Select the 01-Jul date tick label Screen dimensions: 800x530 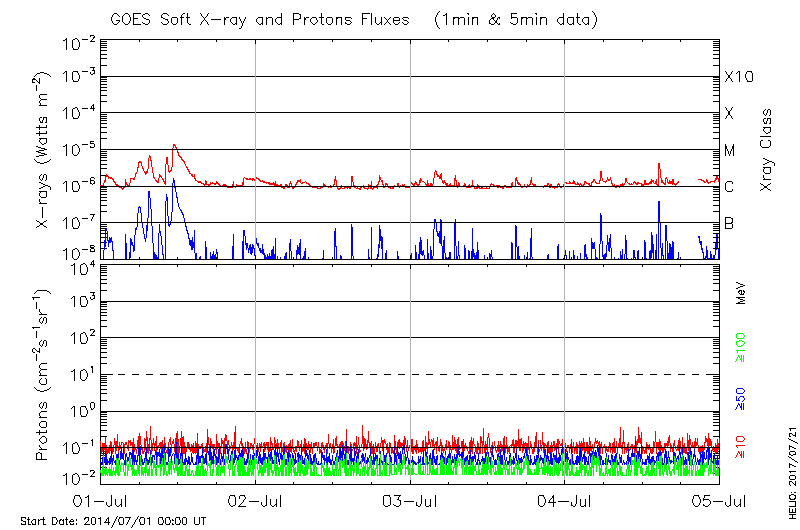click(101, 500)
